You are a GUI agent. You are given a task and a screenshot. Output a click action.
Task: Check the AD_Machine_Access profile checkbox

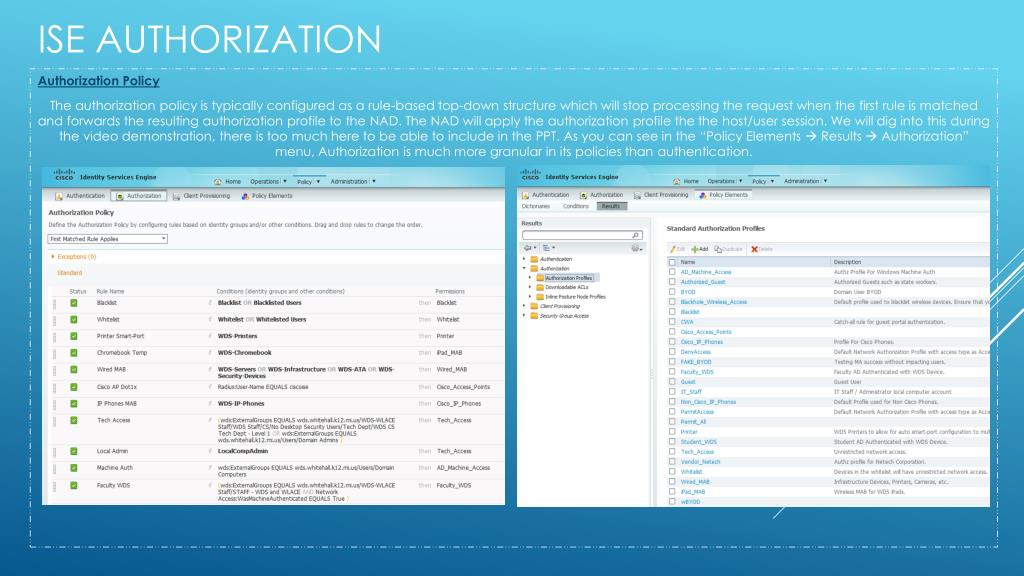point(672,272)
